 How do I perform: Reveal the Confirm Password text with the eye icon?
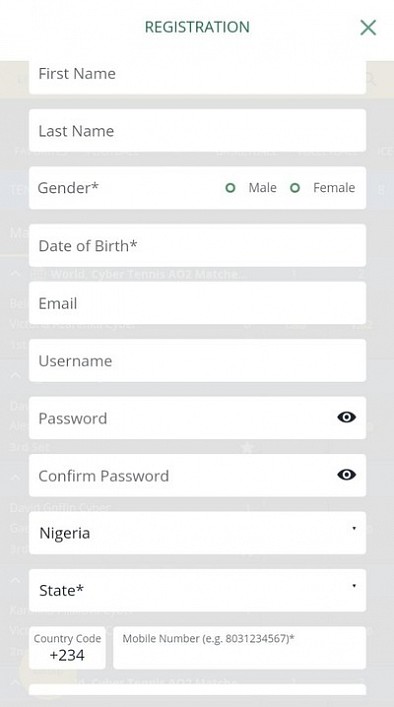coord(346,475)
